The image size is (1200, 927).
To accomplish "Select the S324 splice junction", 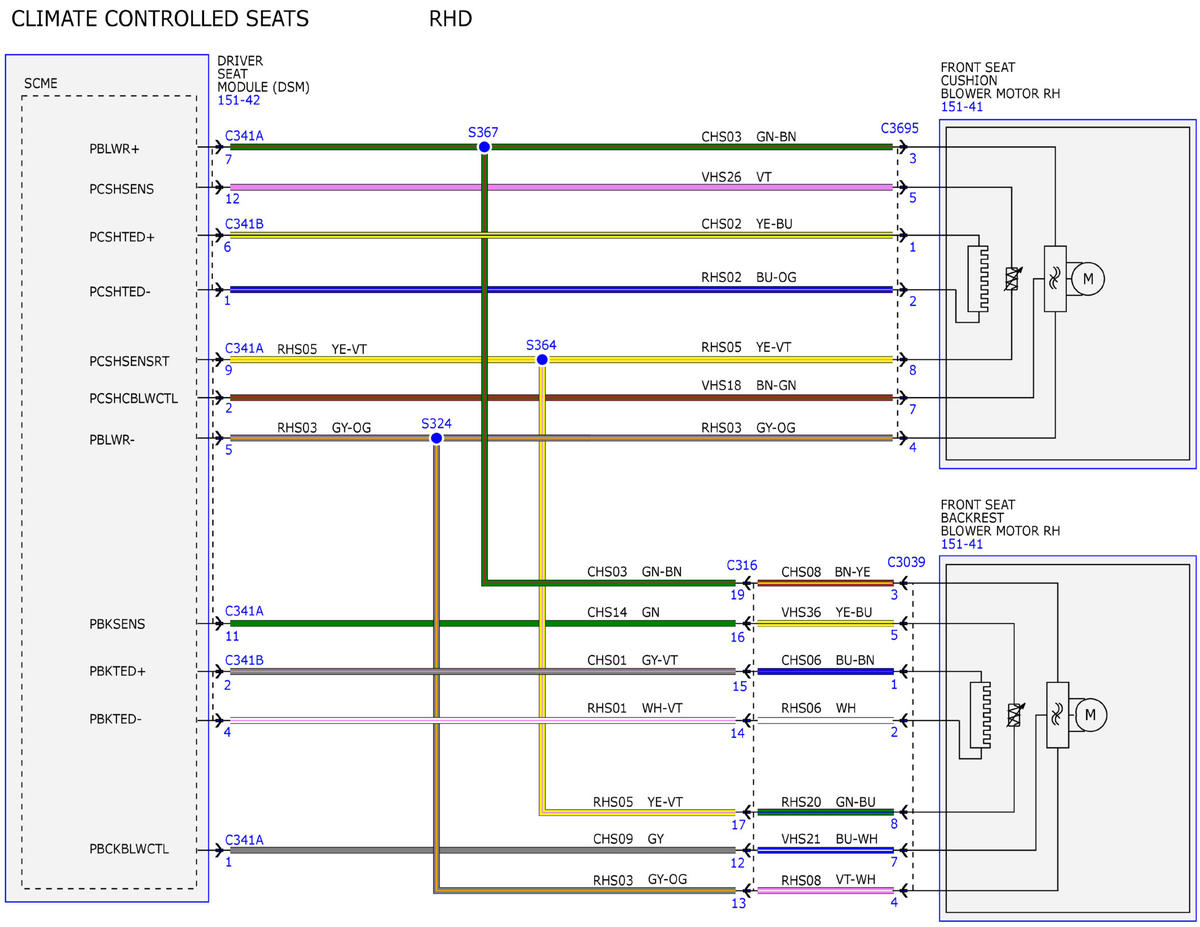I will 436,438.
